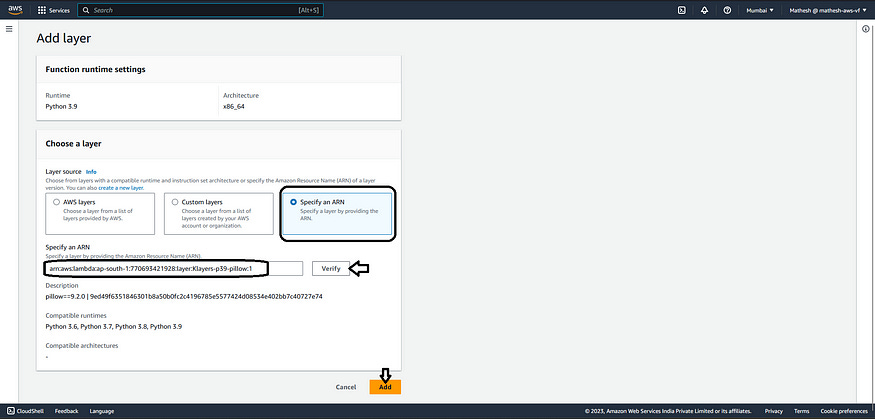Click the Verify button
The height and width of the screenshot is (419, 875).
pyautogui.click(x=331, y=268)
